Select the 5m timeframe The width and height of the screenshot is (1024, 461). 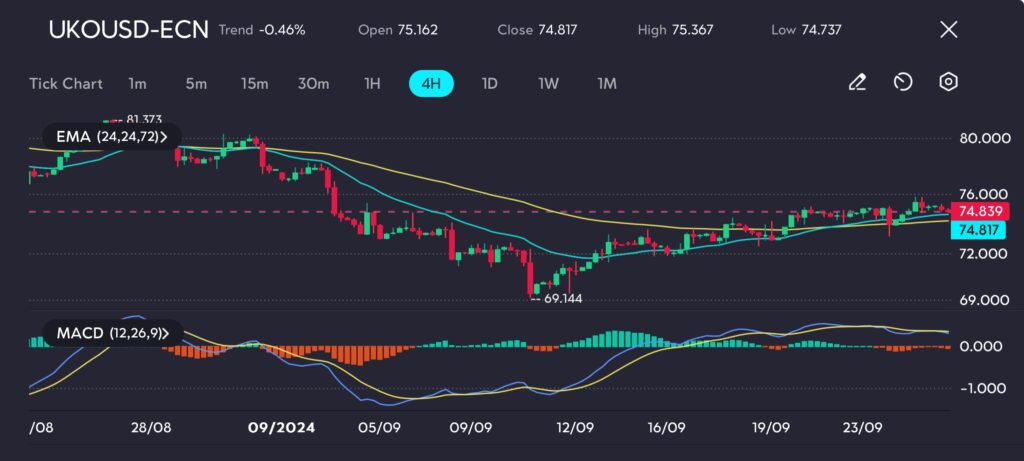tap(196, 83)
